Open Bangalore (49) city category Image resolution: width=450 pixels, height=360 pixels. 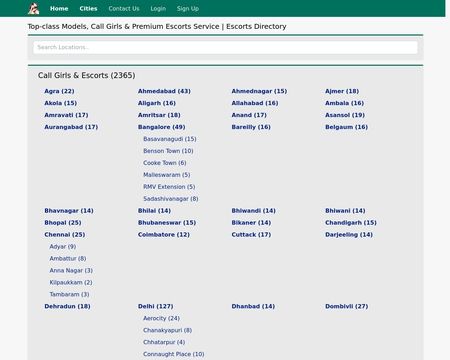[161, 127]
